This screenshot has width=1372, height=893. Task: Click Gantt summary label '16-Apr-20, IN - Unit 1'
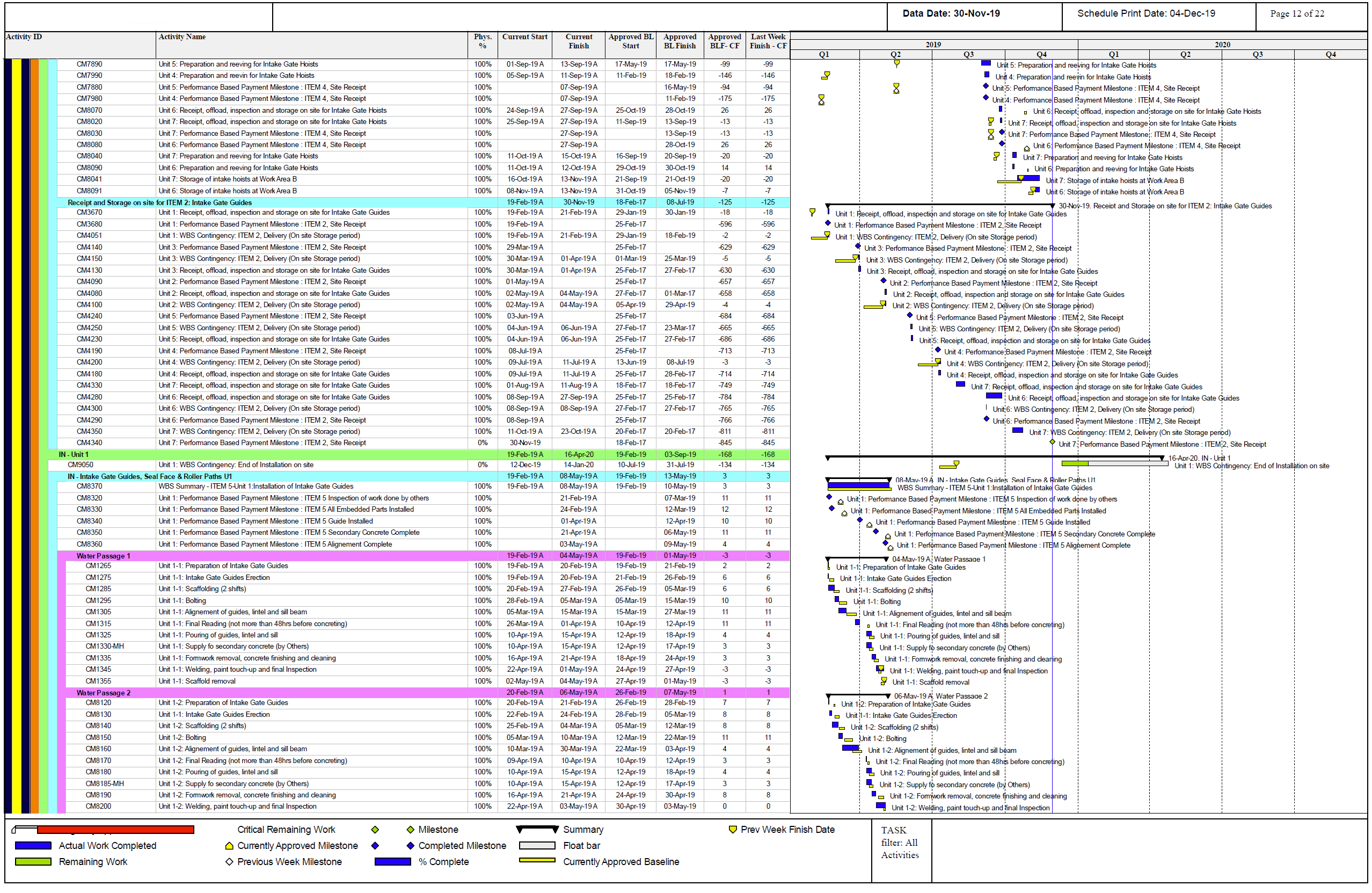1199,459
